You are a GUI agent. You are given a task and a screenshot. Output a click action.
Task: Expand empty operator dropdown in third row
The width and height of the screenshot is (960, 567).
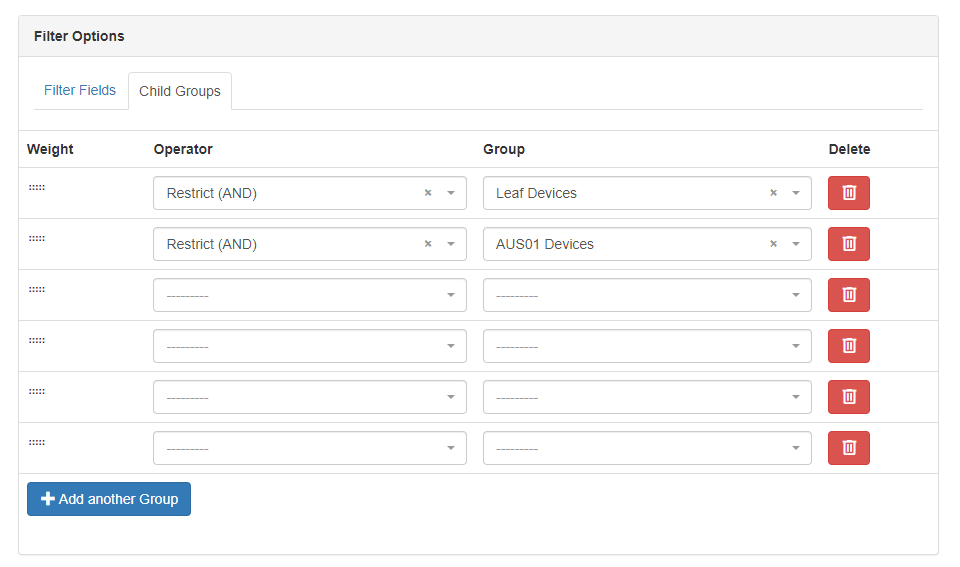point(309,295)
